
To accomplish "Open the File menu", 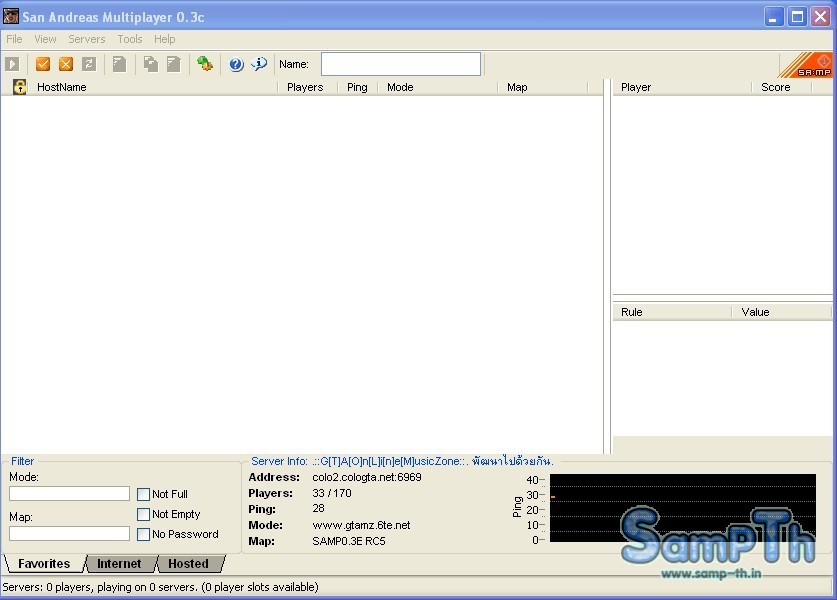I will [14, 39].
